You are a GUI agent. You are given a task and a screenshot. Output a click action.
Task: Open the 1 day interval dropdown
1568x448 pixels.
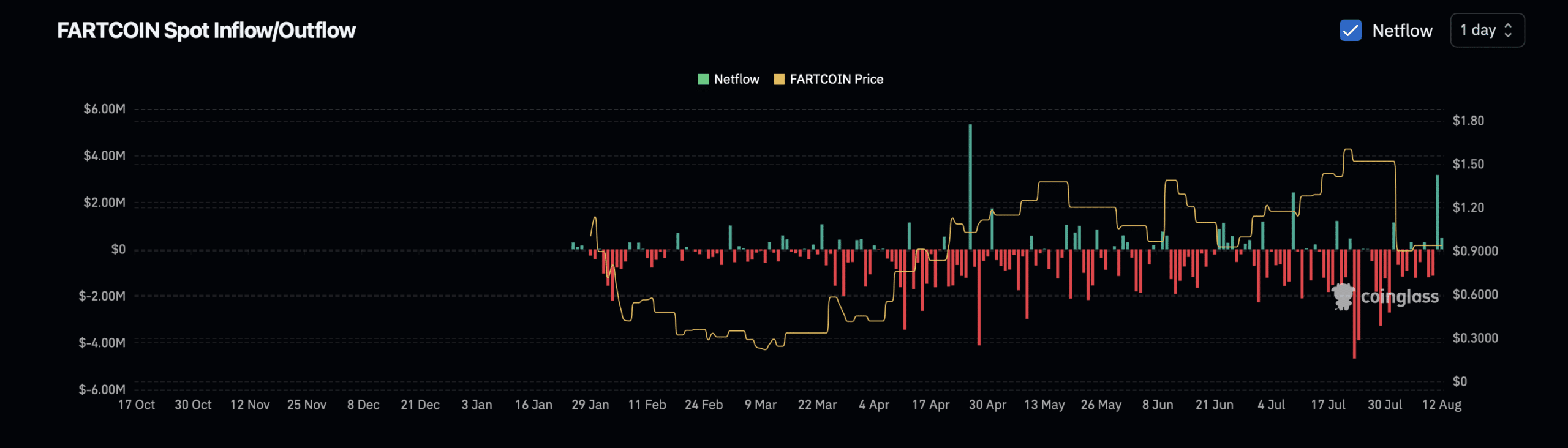(x=1487, y=31)
